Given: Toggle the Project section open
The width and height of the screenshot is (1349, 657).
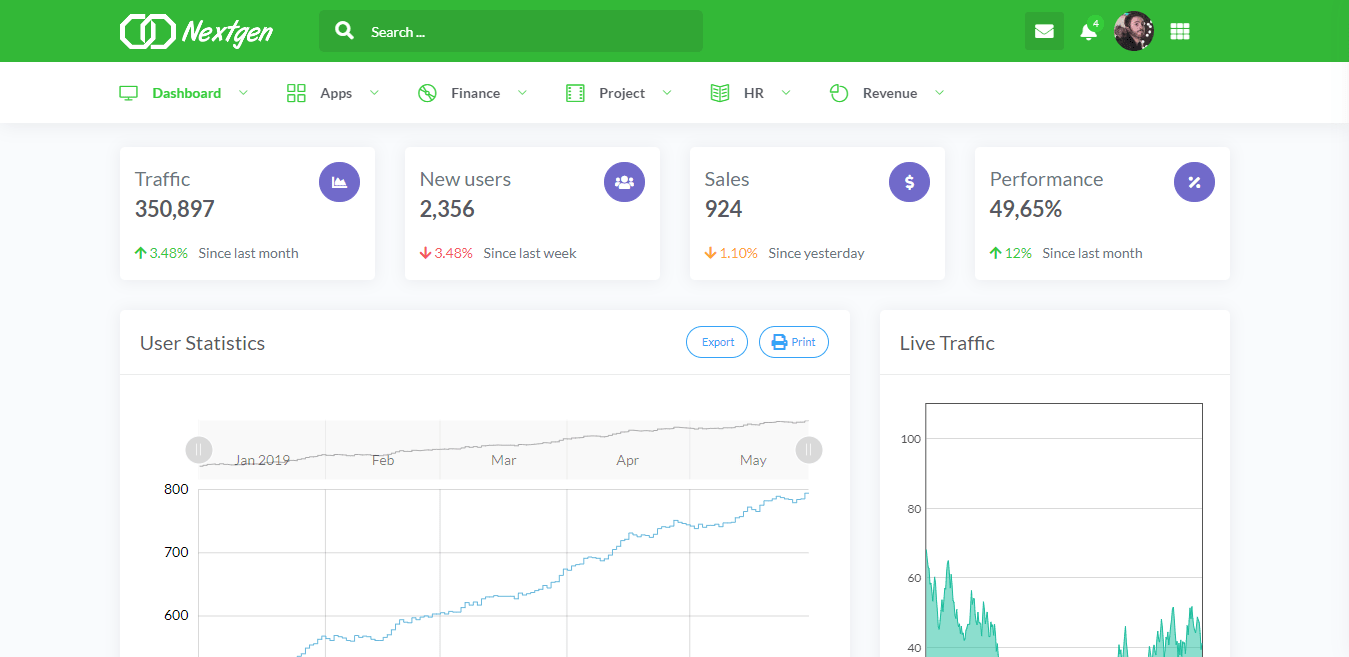Looking at the screenshot, I should click(x=668, y=92).
